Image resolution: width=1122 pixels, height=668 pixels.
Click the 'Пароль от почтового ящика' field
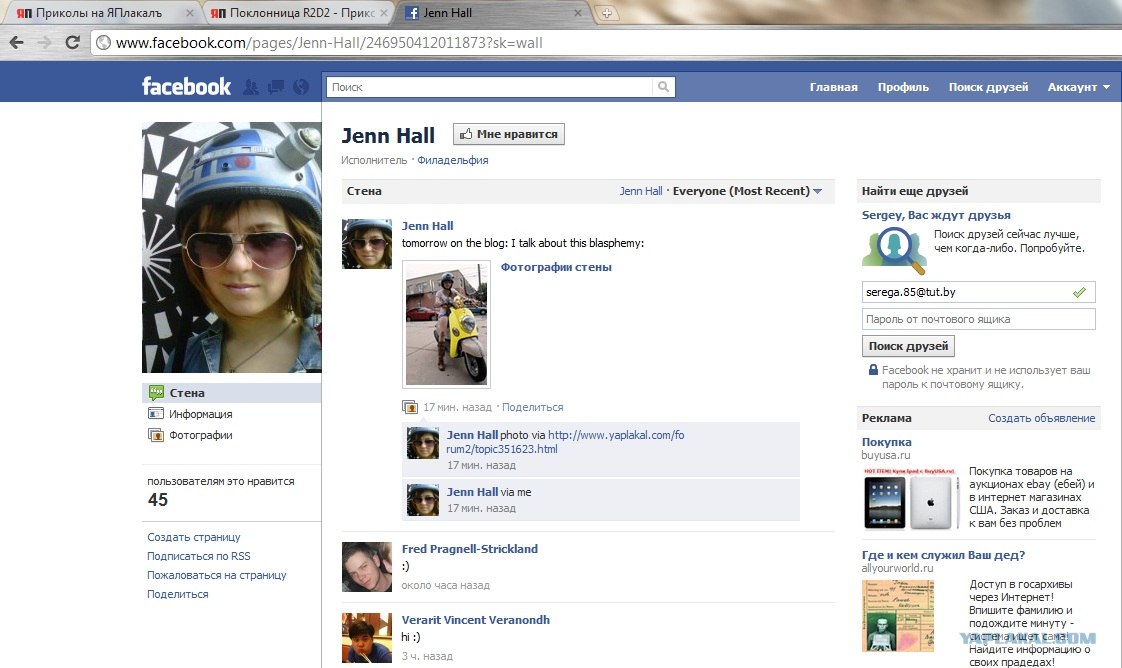978,319
